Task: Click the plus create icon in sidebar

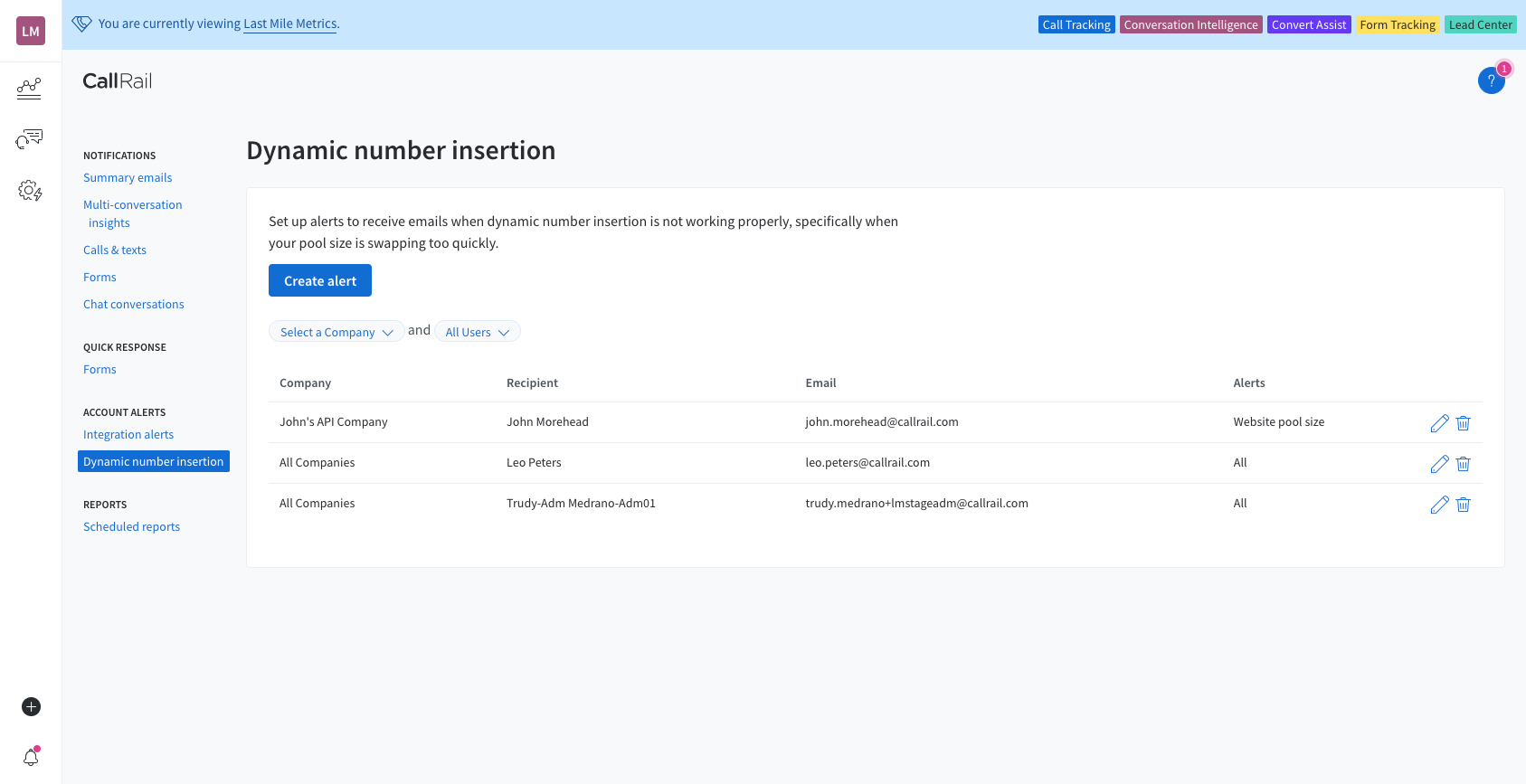Action: point(31,706)
